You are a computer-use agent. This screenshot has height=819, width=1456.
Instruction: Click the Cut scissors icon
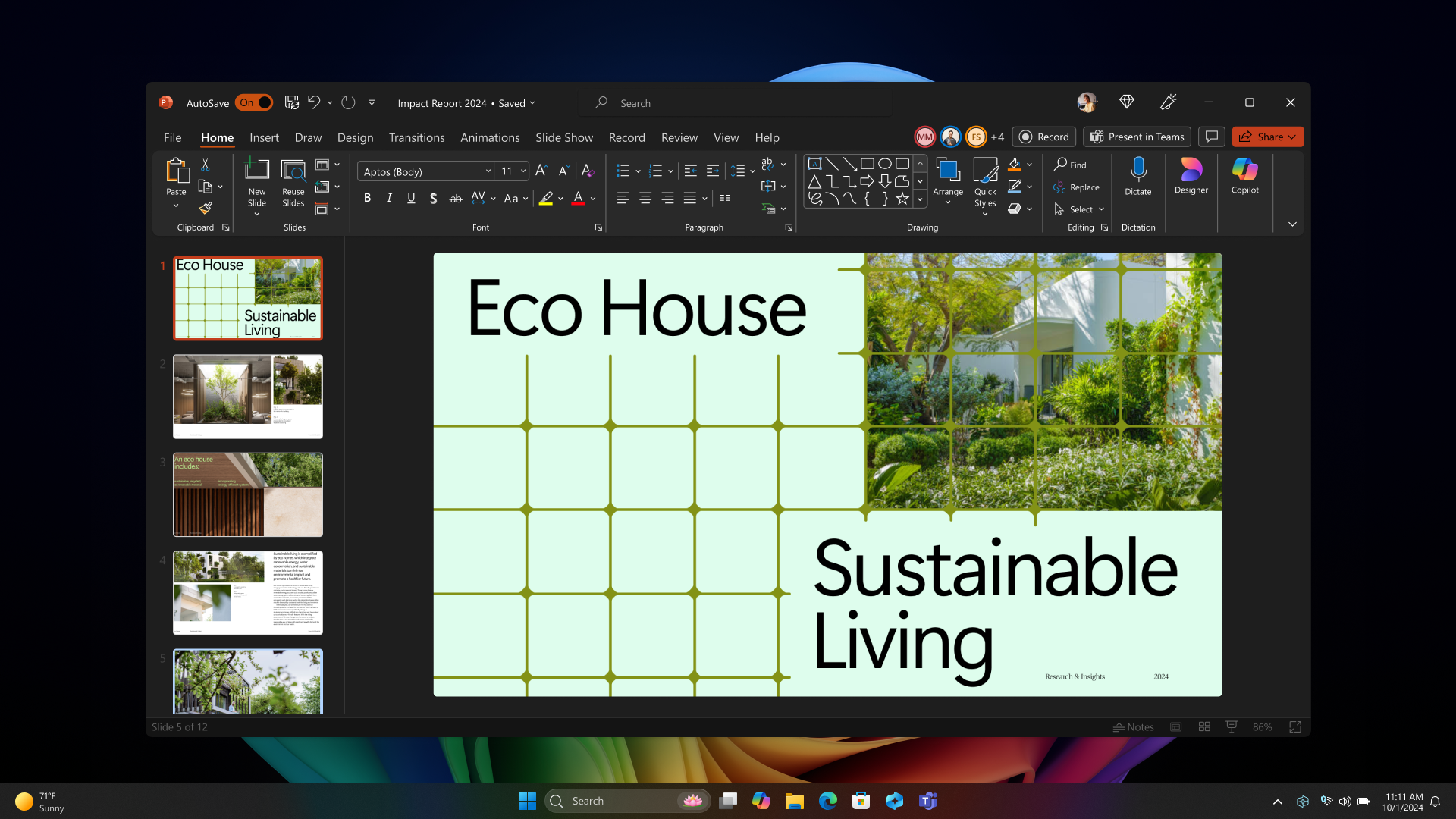205,164
